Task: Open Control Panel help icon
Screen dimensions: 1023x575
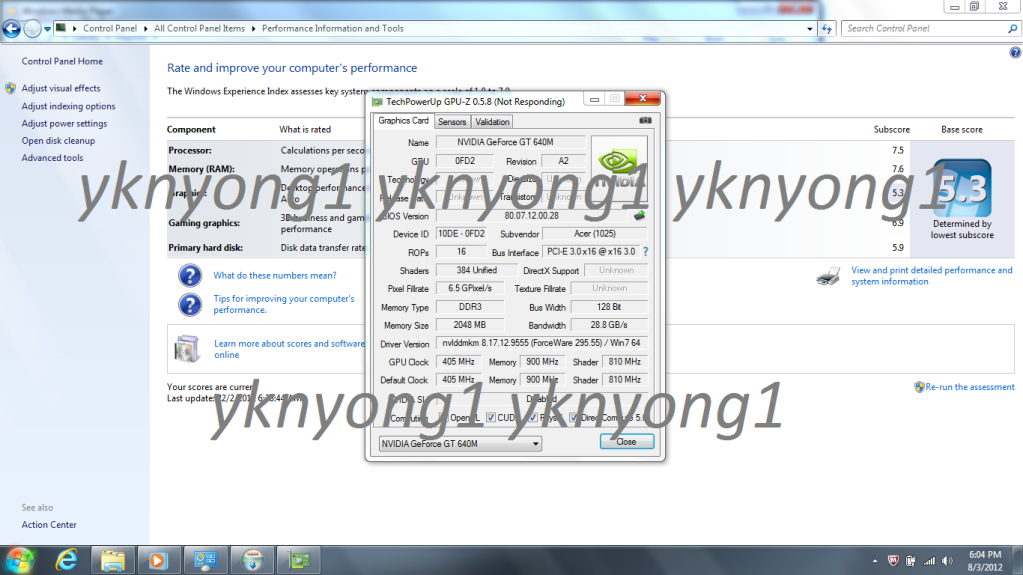Action: click(x=1015, y=53)
